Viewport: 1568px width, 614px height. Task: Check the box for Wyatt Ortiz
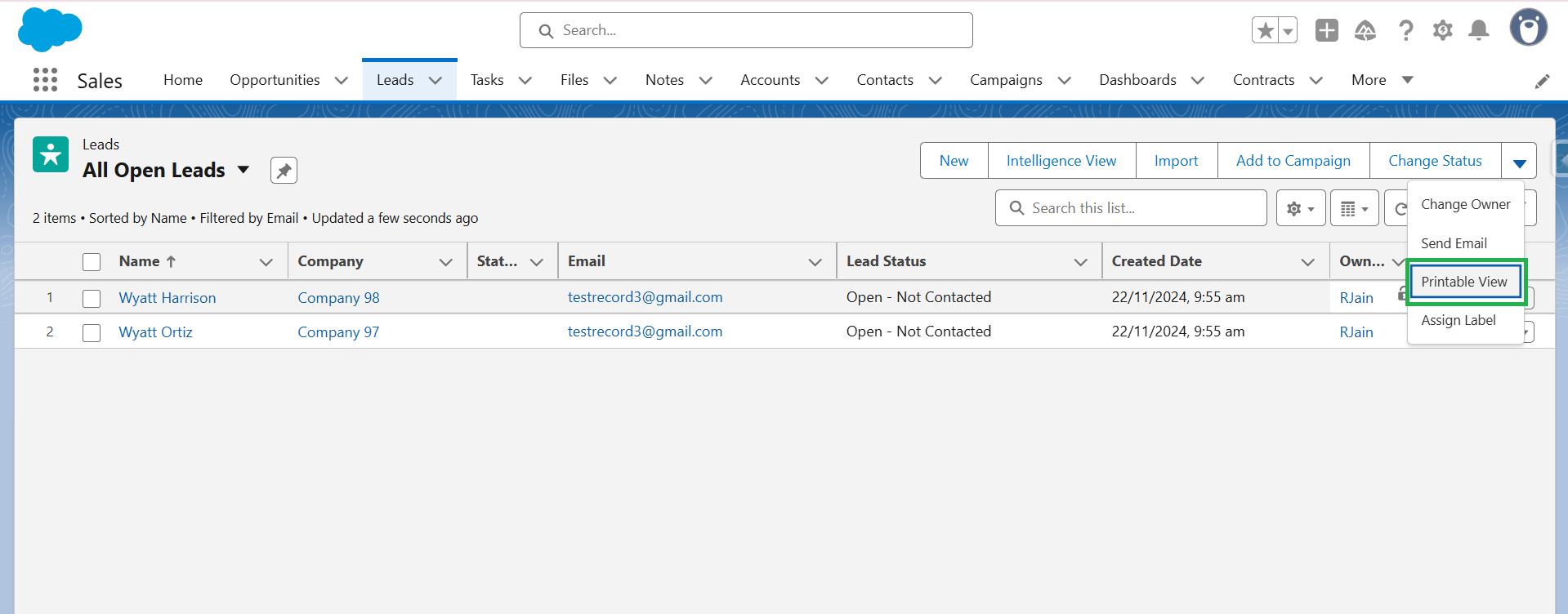tap(92, 333)
